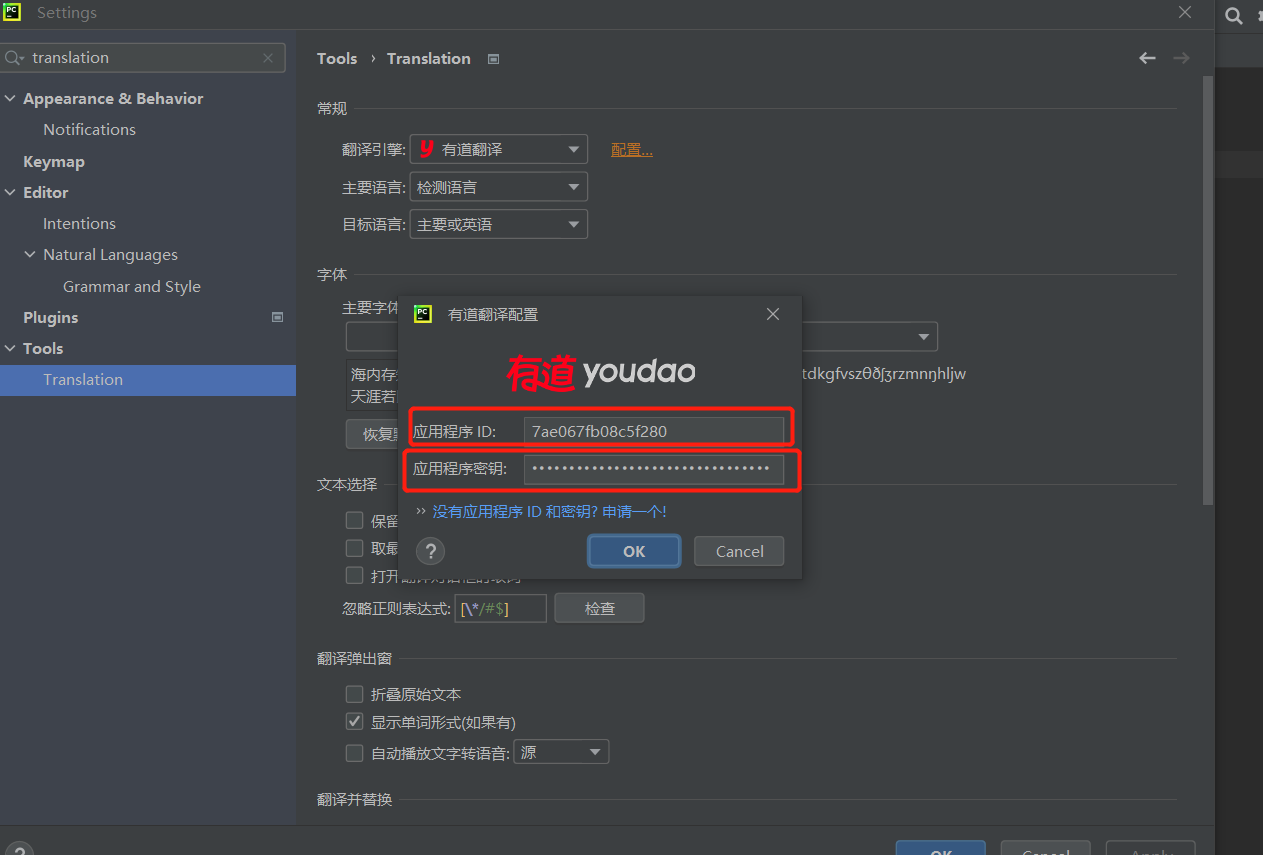Cancel the Youdao configuration dialog
Viewport: 1263px width, 855px height.
pyautogui.click(x=740, y=551)
